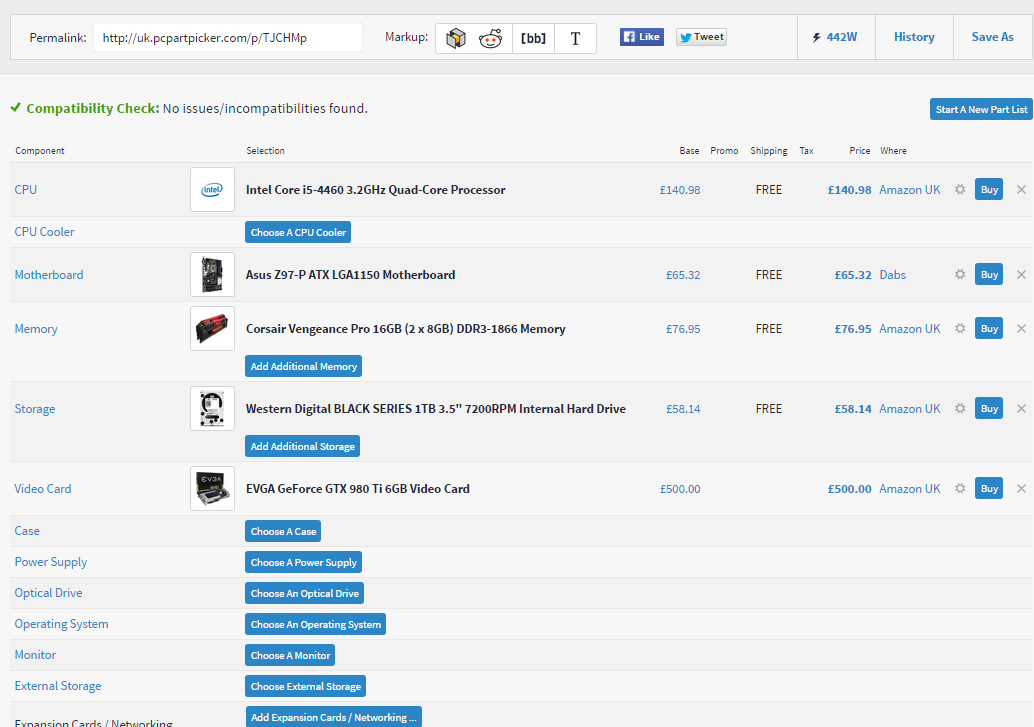Click the £76.95 base price for memory
Viewport: 1034px width, 727px height.
click(683, 329)
